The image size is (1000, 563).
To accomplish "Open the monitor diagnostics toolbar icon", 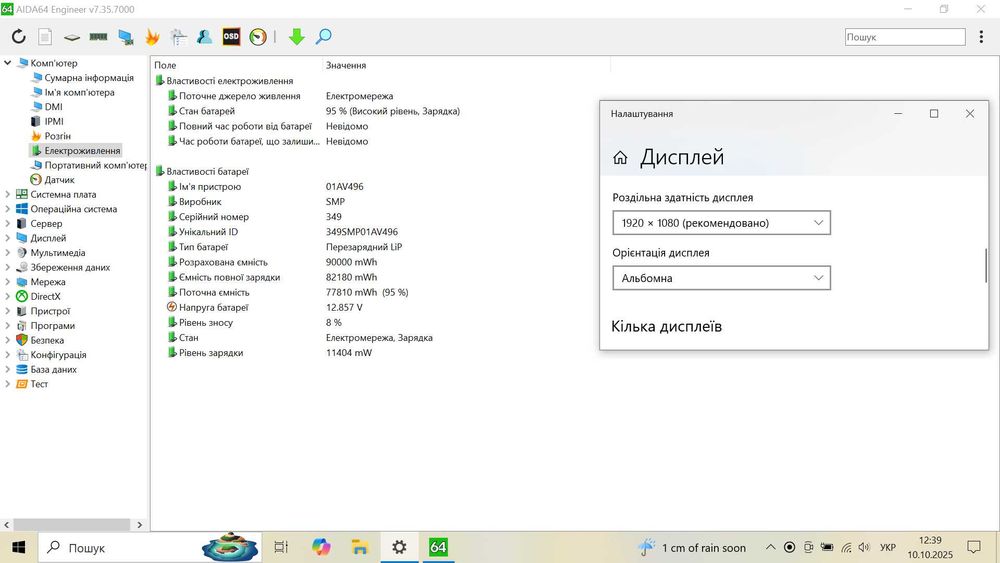I will tap(126, 37).
